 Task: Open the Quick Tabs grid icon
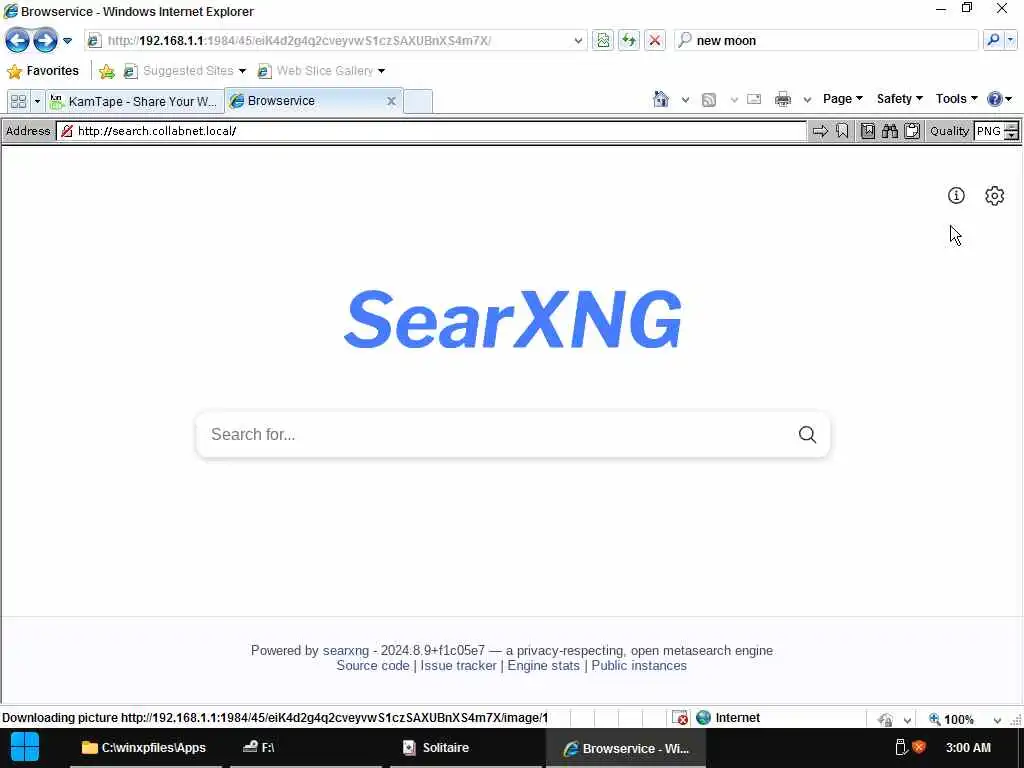(x=18, y=101)
